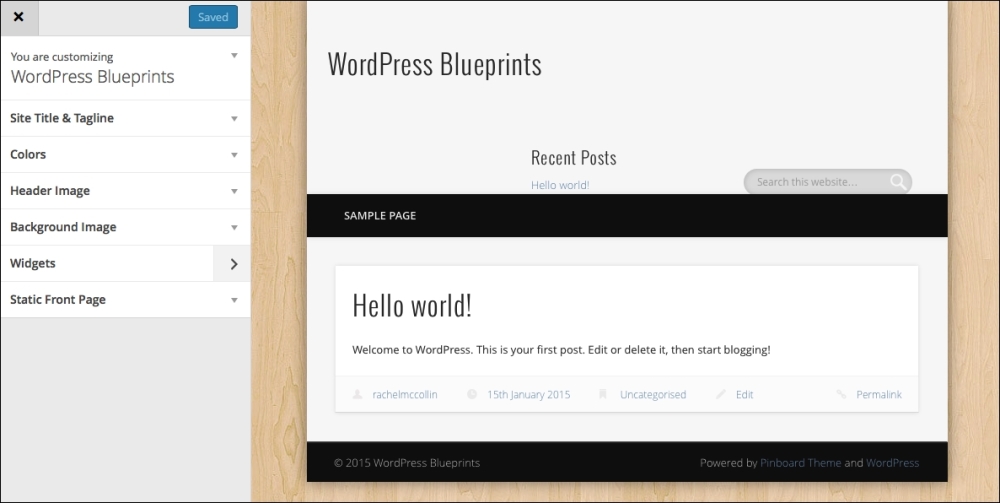Click the Saved button

pyautogui.click(x=213, y=17)
